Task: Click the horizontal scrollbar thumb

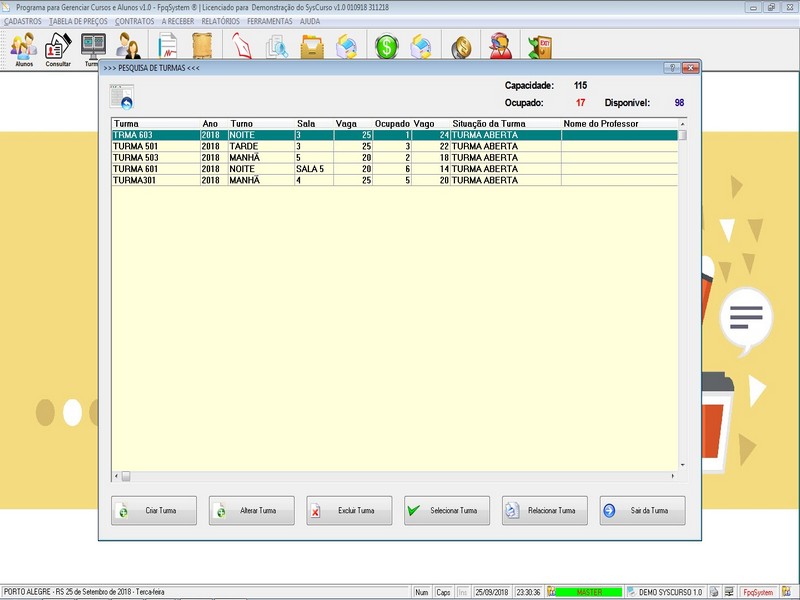Action: pyautogui.click(x=126, y=476)
